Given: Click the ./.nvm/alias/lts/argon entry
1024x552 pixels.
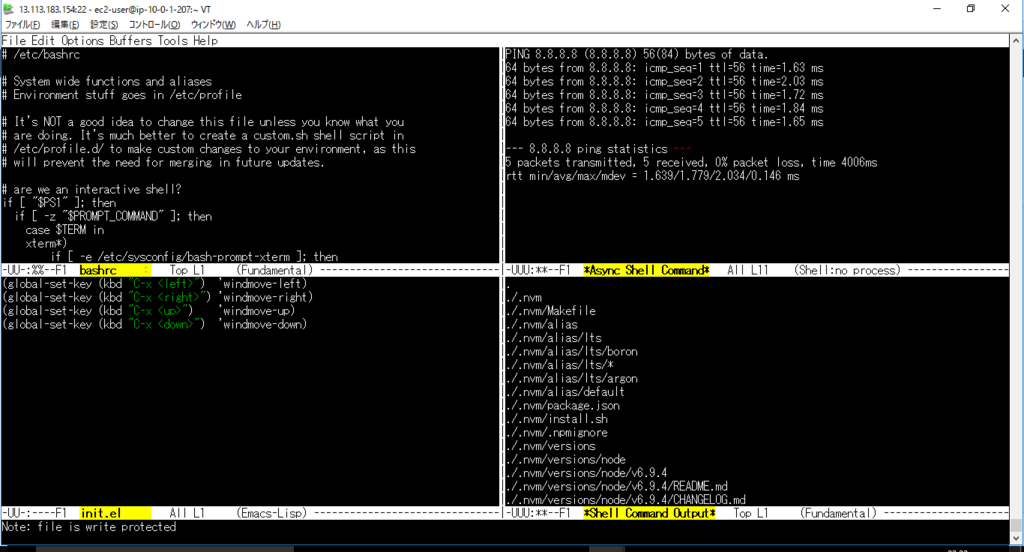Looking at the screenshot, I should point(571,379).
